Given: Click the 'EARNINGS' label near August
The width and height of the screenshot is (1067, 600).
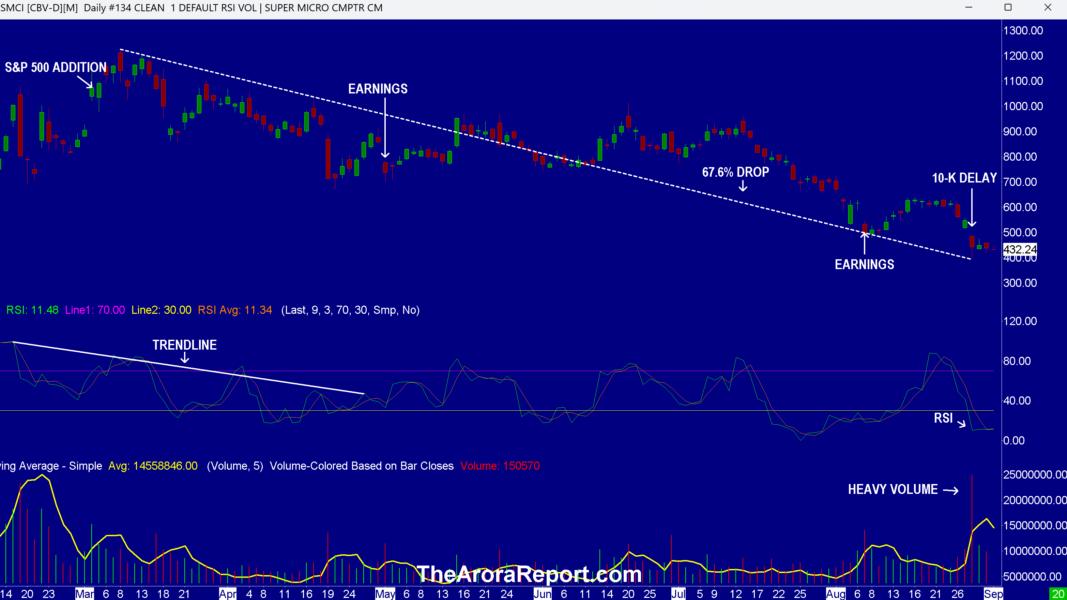Looking at the screenshot, I should click(864, 265).
